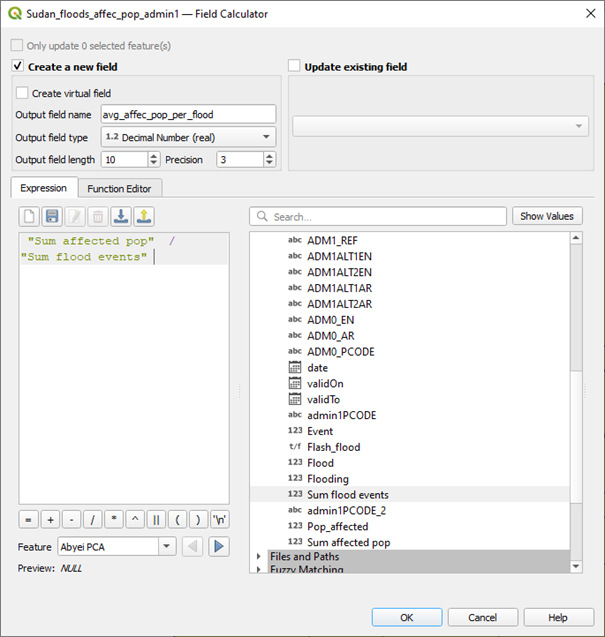The height and width of the screenshot is (637, 605).
Task: Click the clear expression (new file) icon
Action: point(30,216)
